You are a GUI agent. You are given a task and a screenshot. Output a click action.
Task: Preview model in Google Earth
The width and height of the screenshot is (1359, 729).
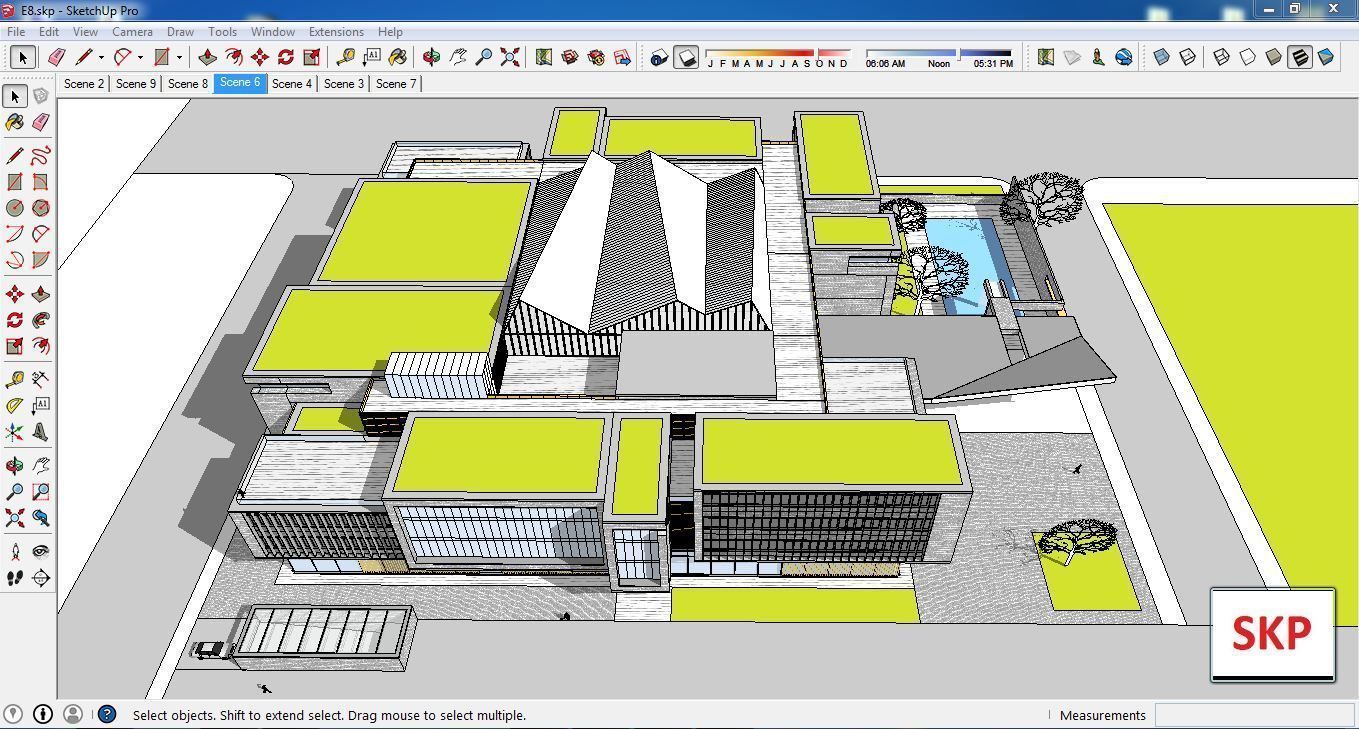[1124, 57]
